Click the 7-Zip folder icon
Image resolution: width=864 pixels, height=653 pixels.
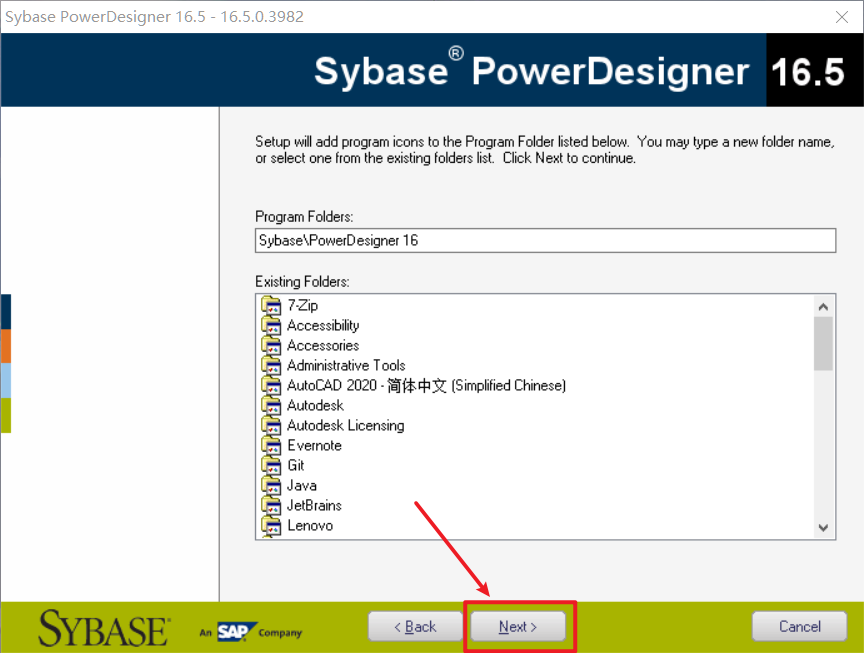pos(271,305)
